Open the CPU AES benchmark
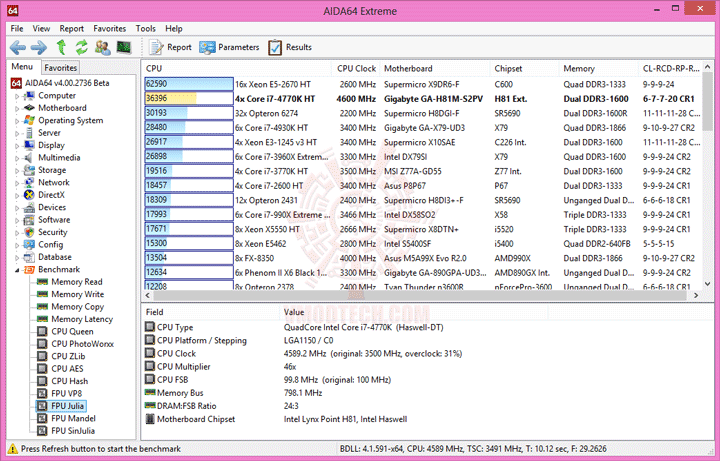Viewport: 720px width, 461px height. tap(67, 368)
